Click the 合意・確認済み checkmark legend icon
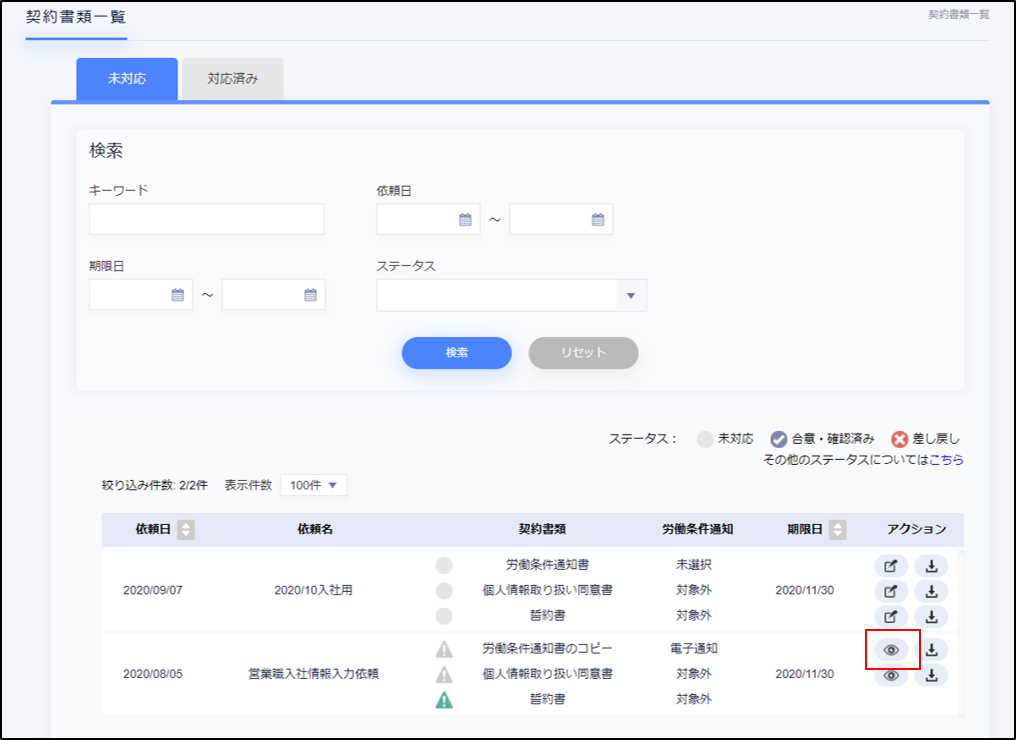The width and height of the screenshot is (1016, 740). point(778,439)
